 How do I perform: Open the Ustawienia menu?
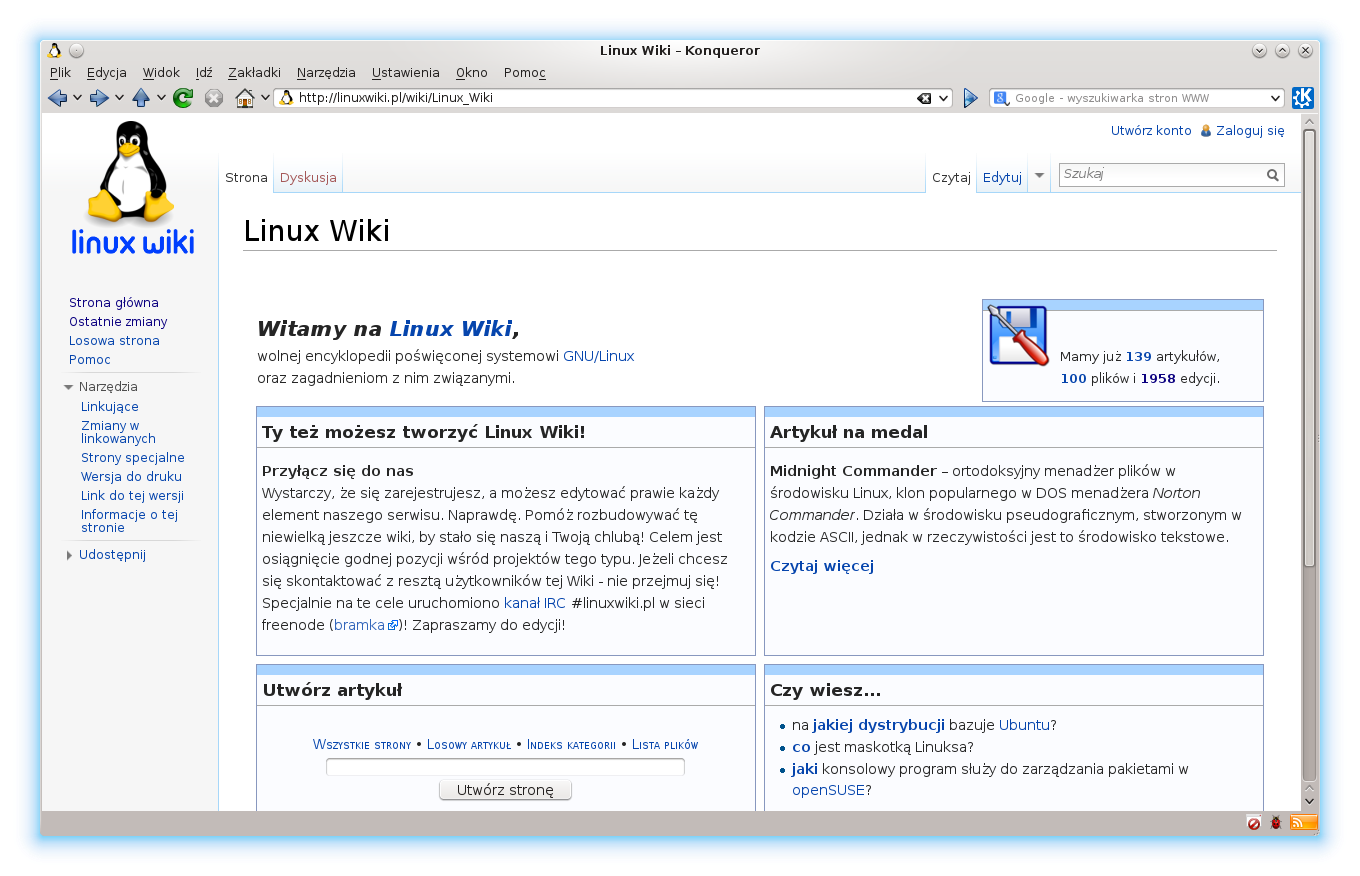pos(406,72)
